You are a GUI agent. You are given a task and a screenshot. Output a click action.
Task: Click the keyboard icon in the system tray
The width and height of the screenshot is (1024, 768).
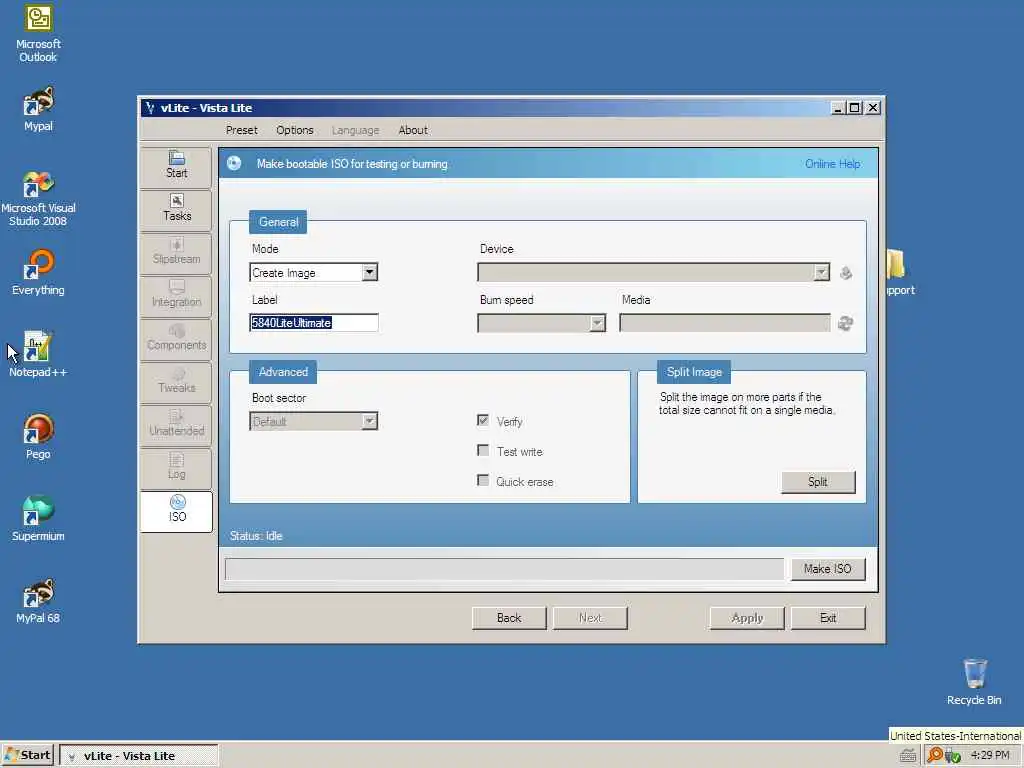click(908, 756)
